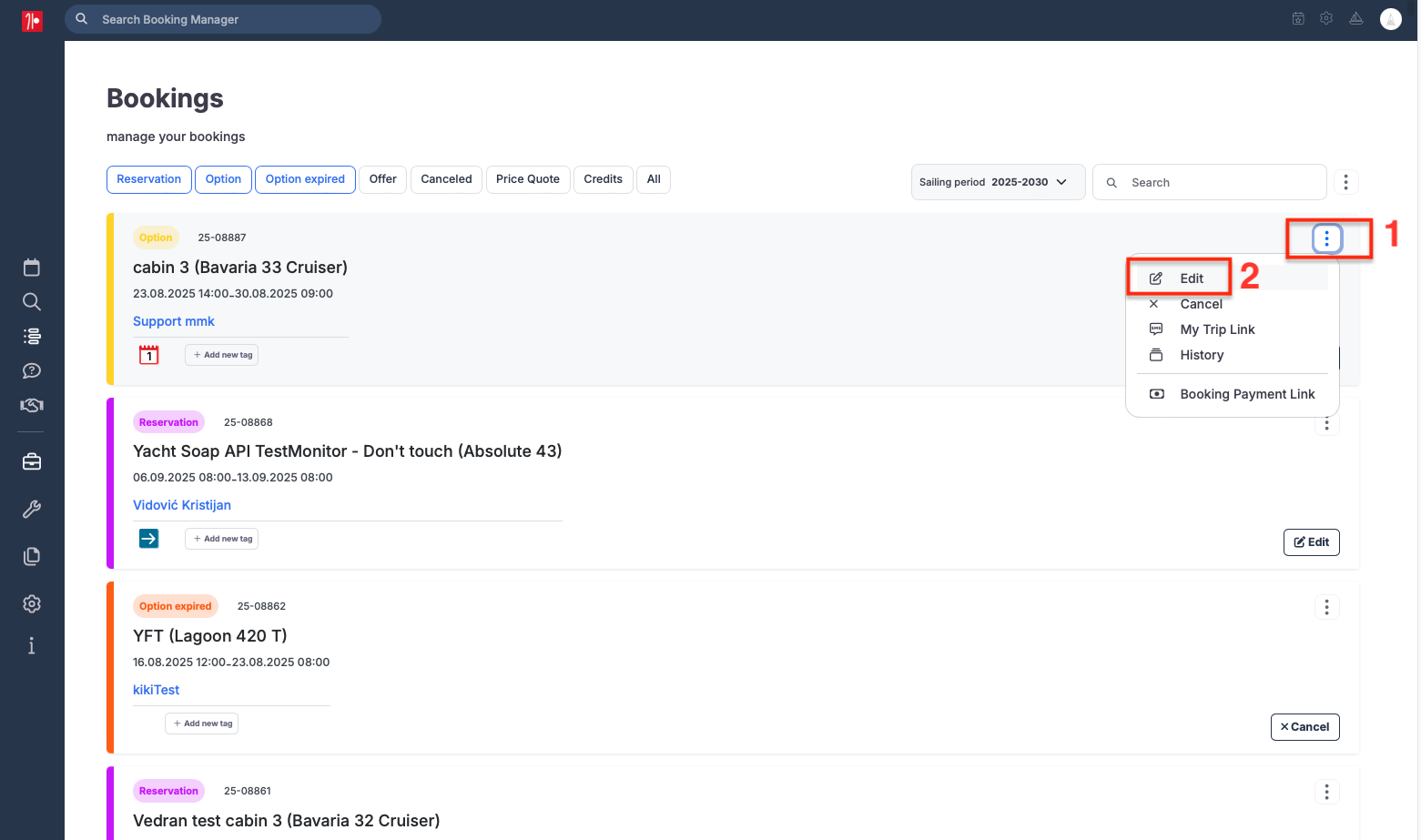Click Cancel button on YFT booking
1421x840 pixels.
tap(1304, 727)
